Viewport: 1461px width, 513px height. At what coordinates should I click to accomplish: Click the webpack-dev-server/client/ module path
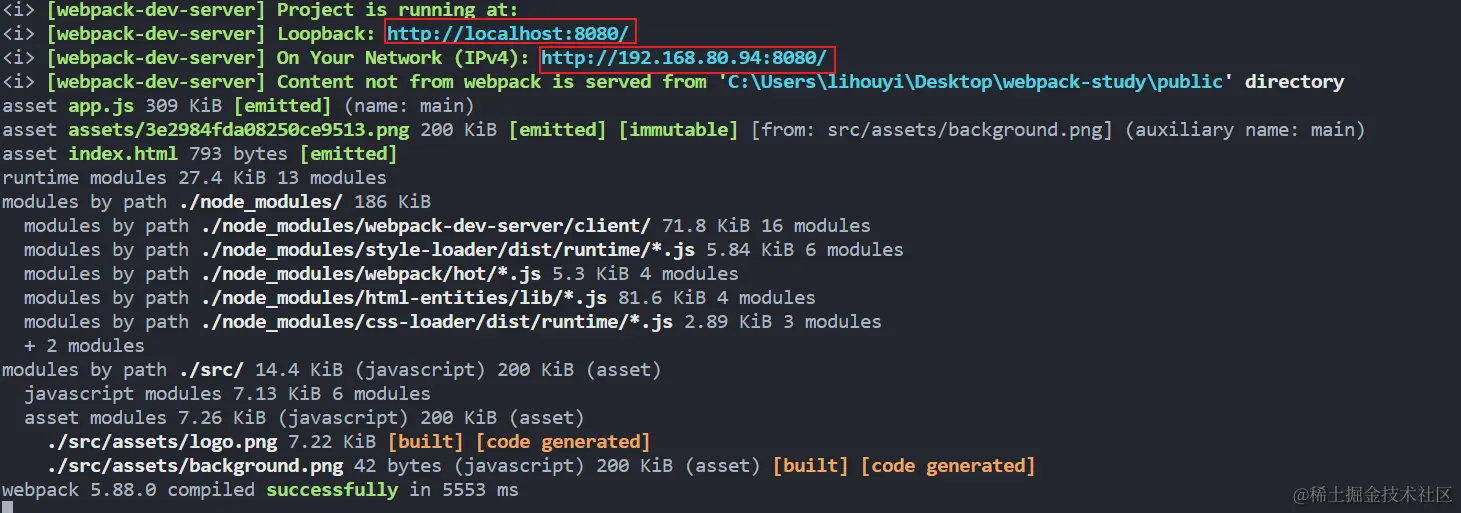tap(423, 226)
